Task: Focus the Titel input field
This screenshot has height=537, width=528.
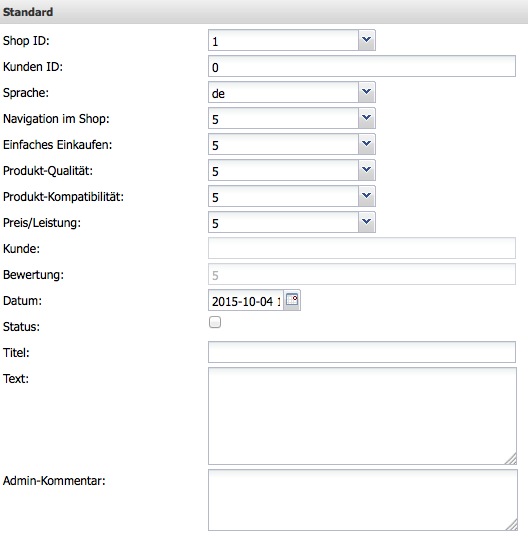Action: 362,352
